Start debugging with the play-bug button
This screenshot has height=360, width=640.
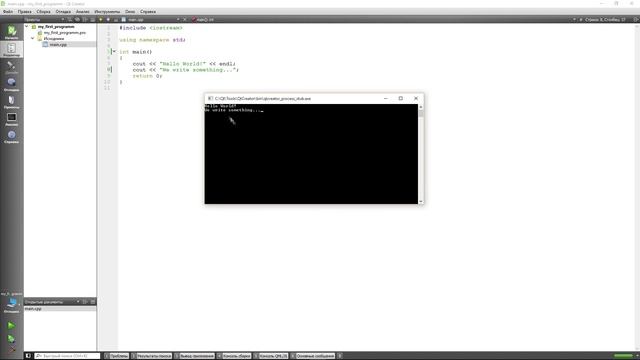11,338
